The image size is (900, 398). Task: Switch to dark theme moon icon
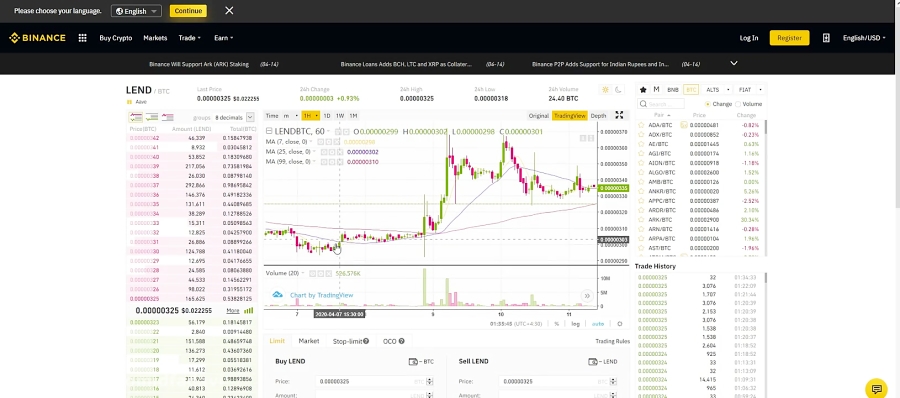coord(618,90)
